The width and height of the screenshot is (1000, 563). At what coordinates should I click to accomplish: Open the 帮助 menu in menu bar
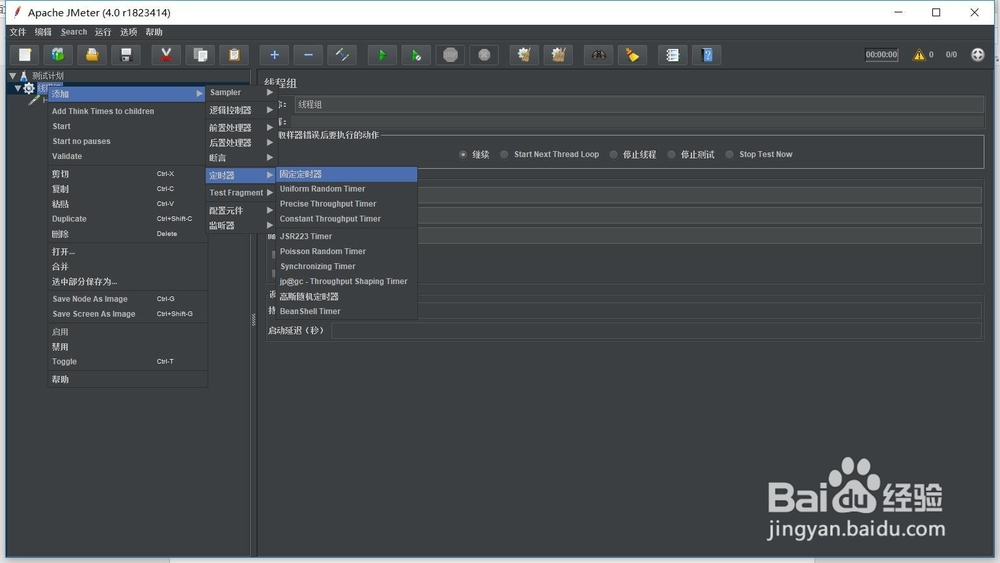pyautogui.click(x=154, y=32)
